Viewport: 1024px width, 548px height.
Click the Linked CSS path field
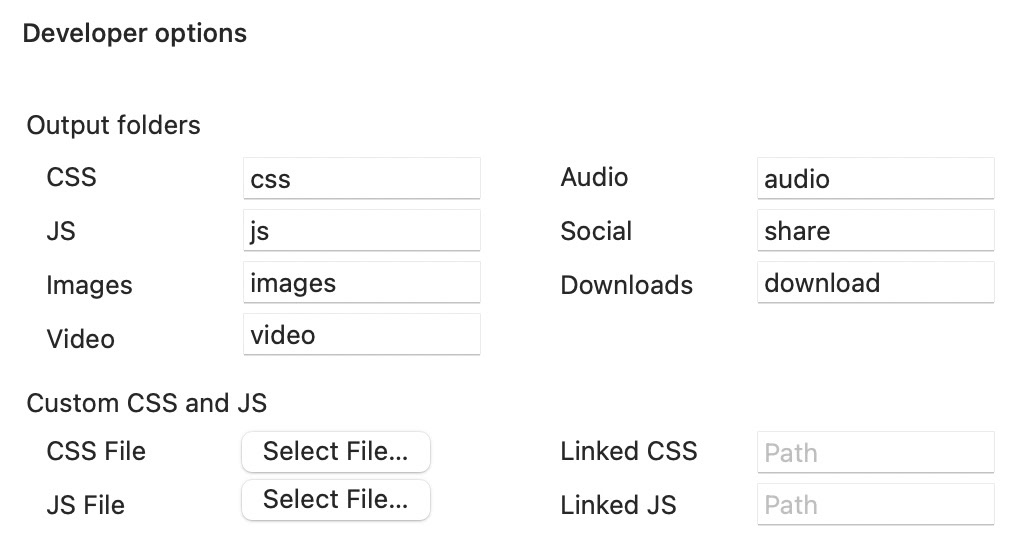(x=875, y=453)
